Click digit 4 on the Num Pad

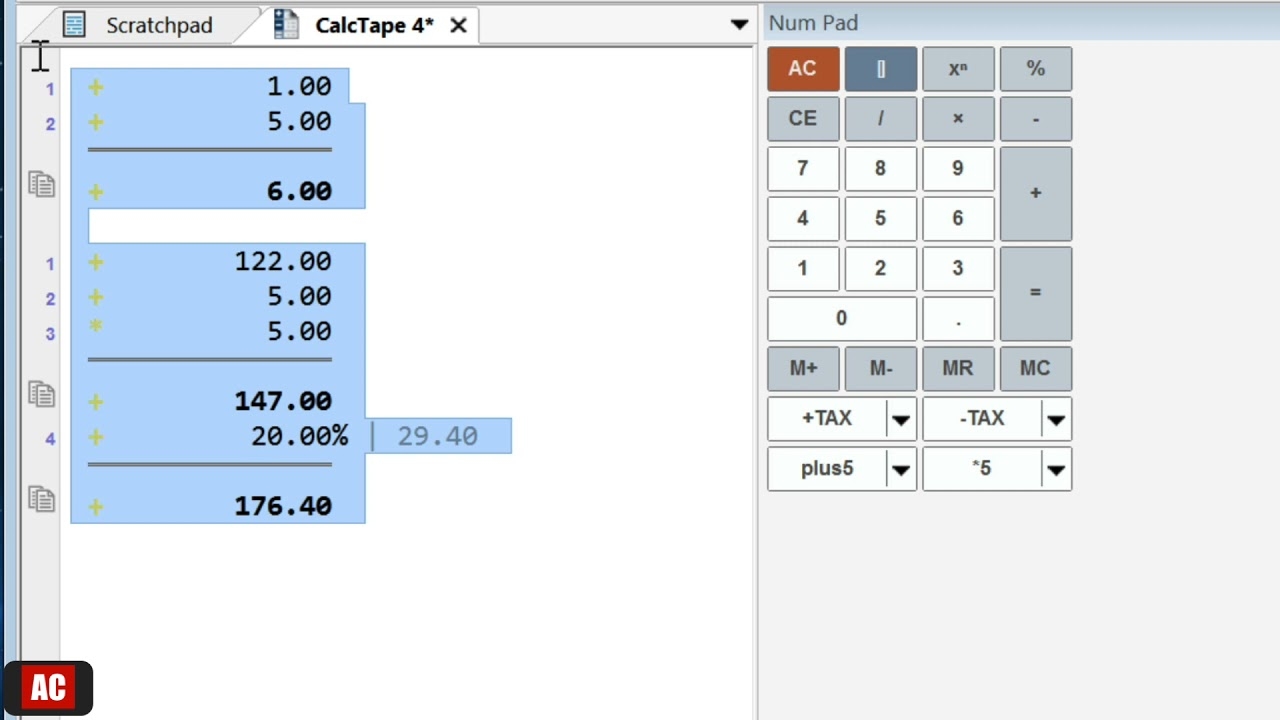(803, 219)
